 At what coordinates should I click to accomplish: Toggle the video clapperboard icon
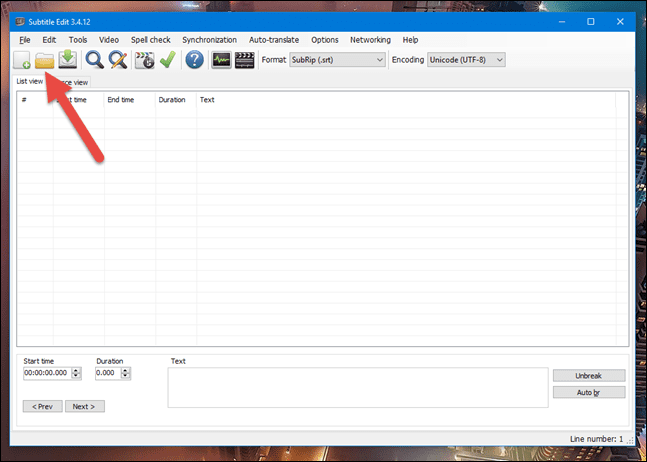(x=245, y=60)
